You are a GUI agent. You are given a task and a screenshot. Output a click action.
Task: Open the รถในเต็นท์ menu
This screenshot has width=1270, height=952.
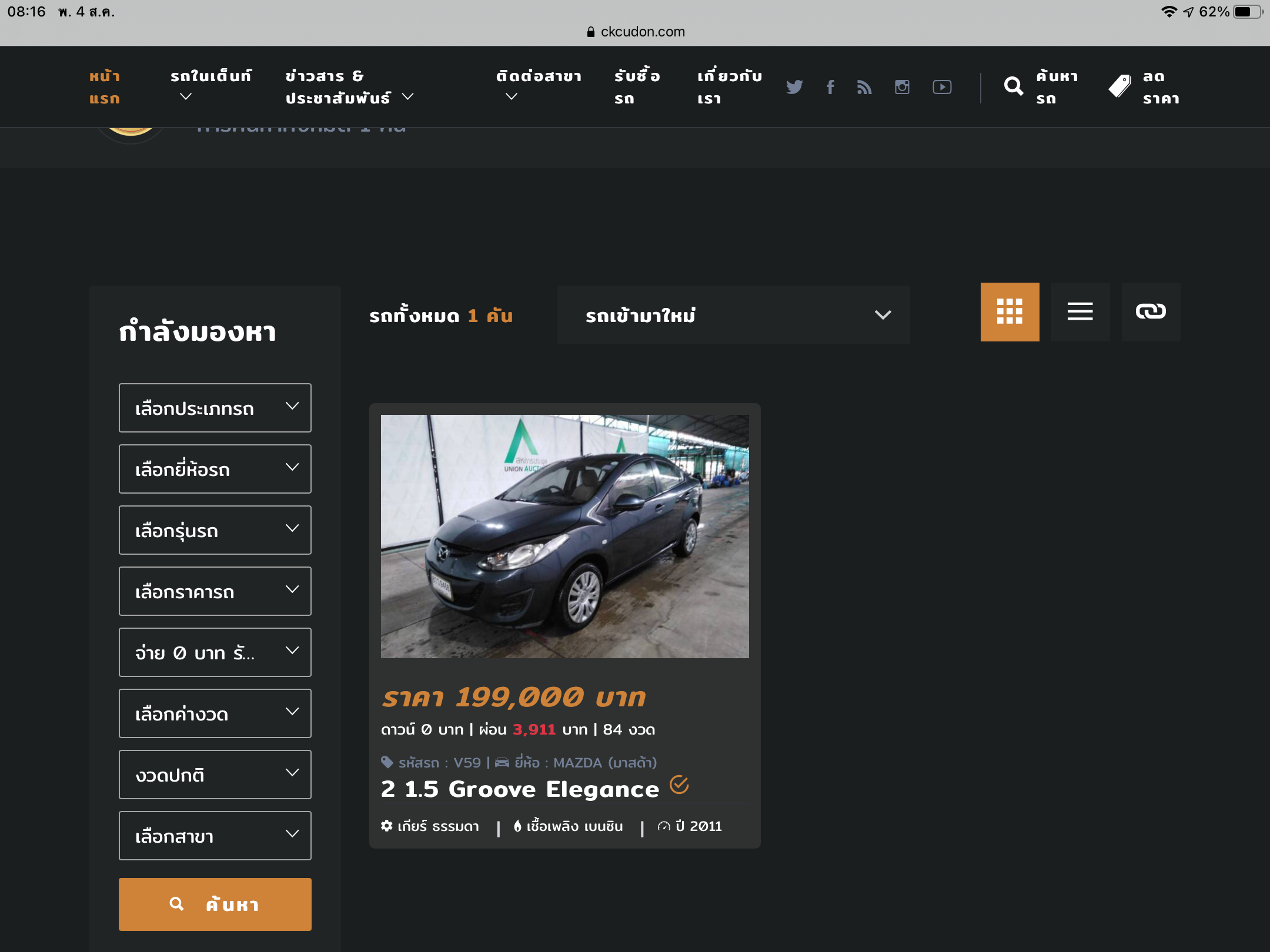coord(210,85)
